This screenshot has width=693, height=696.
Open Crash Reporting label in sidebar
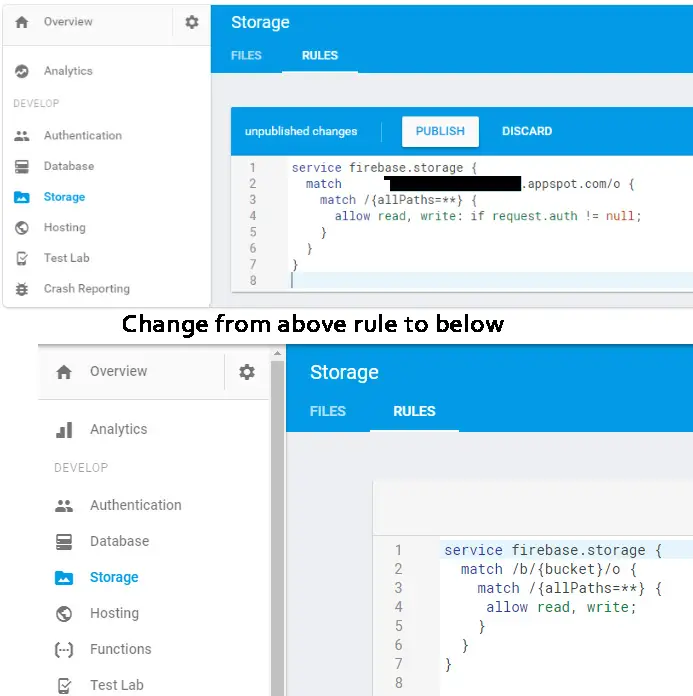coord(87,289)
